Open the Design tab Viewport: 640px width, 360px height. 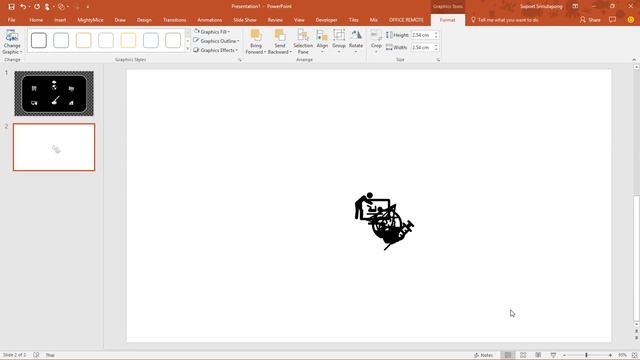click(x=144, y=20)
